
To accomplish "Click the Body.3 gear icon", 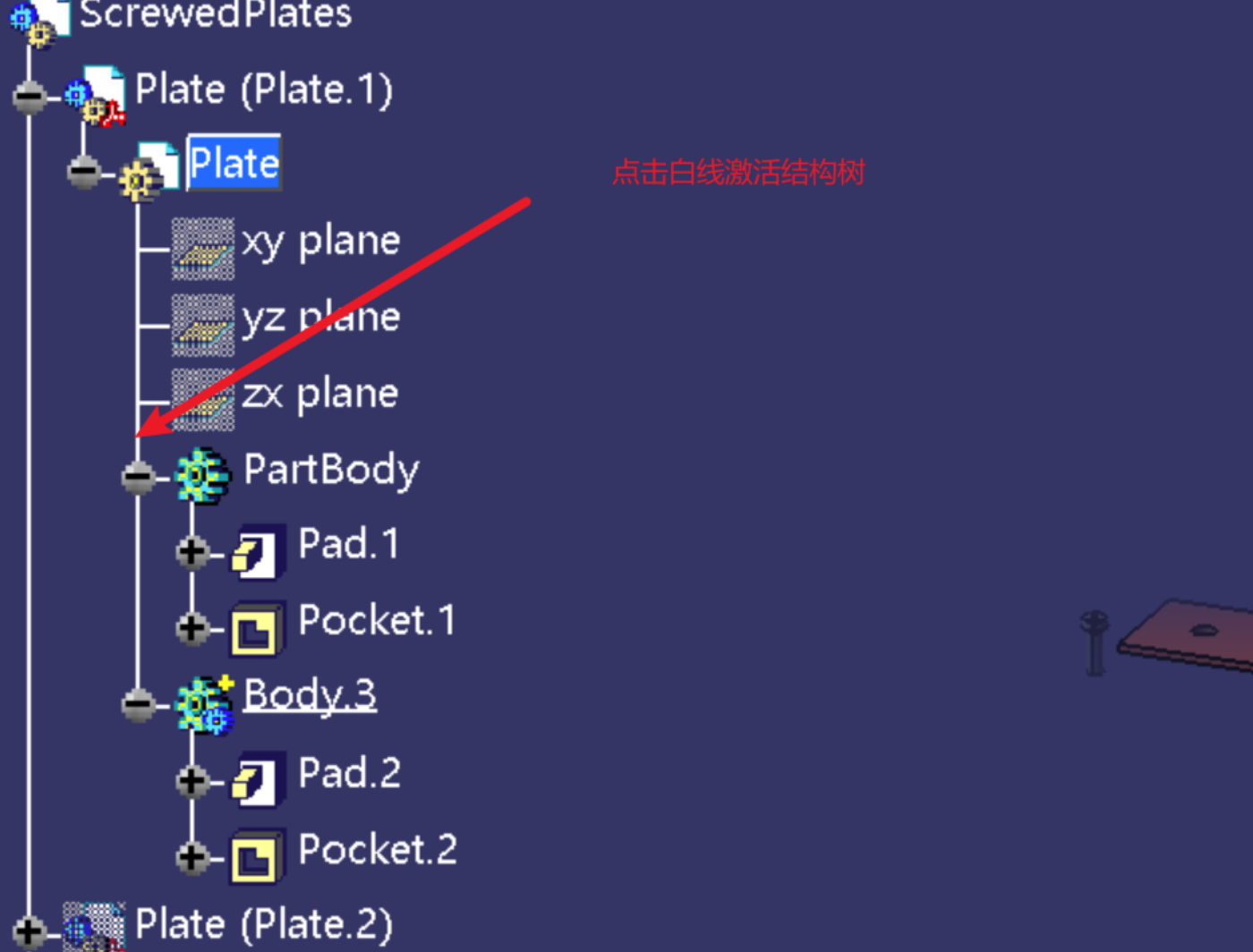I will tap(204, 705).
